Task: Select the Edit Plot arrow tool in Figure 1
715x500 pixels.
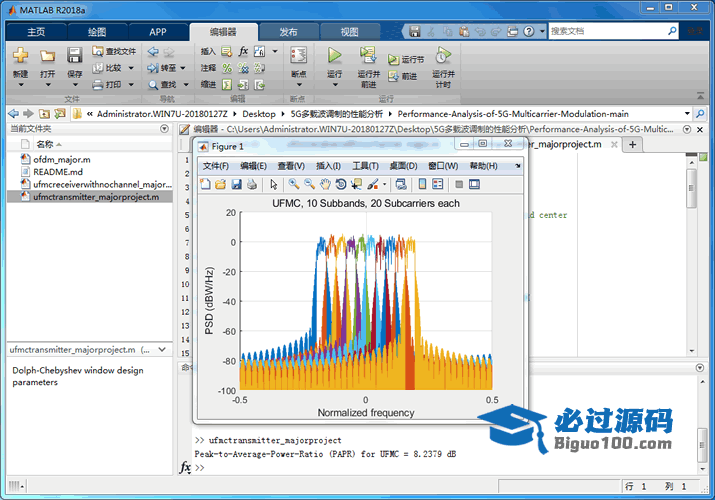Action: 274,184
